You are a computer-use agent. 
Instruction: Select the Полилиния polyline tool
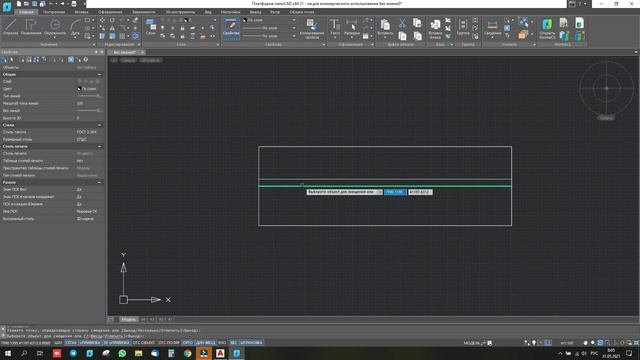(31, 27)
